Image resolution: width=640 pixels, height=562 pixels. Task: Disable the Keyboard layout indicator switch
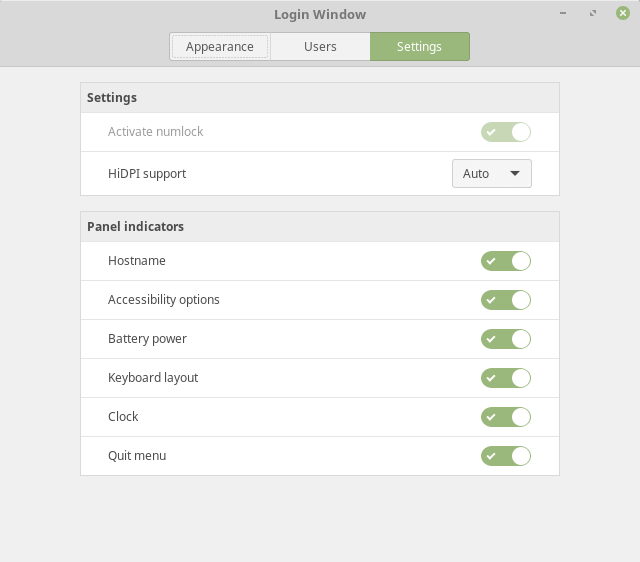(x=505, y=378)
